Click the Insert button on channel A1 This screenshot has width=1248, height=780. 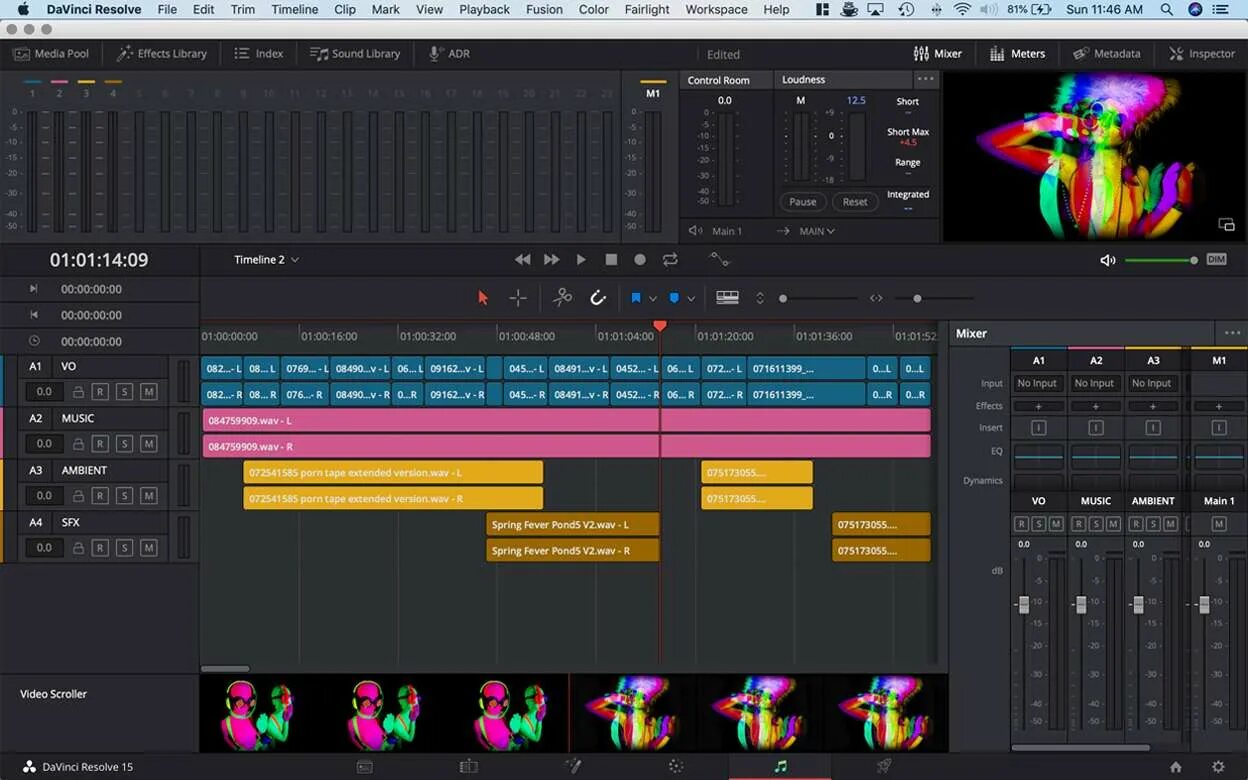coord(1038,428)
